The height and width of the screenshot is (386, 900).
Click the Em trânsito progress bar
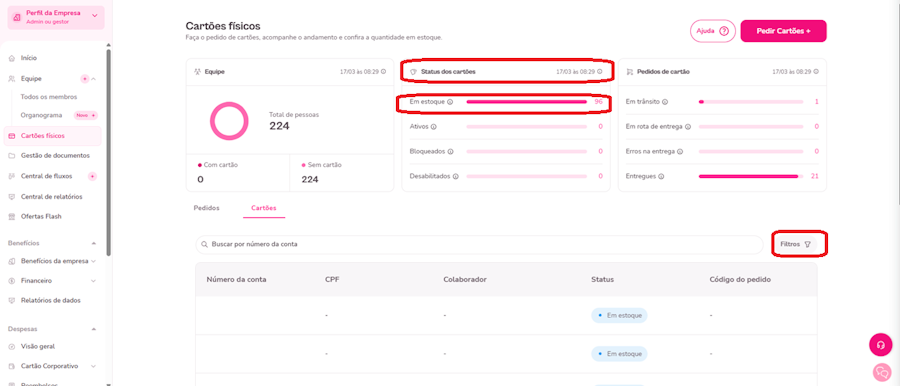pyautogui.click(x=751, y=102)
